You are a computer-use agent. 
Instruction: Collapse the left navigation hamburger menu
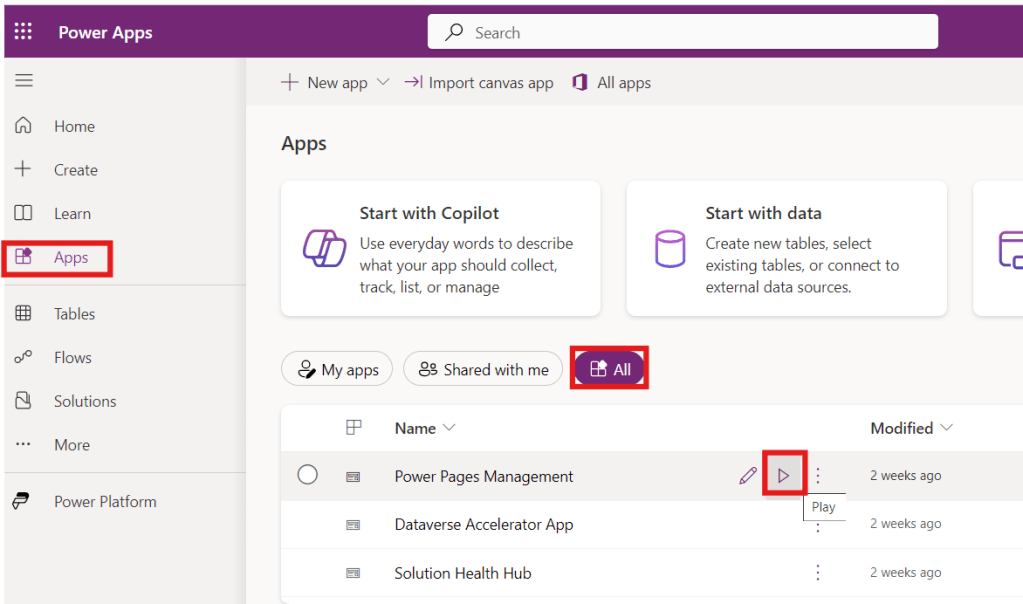[23, 81]
